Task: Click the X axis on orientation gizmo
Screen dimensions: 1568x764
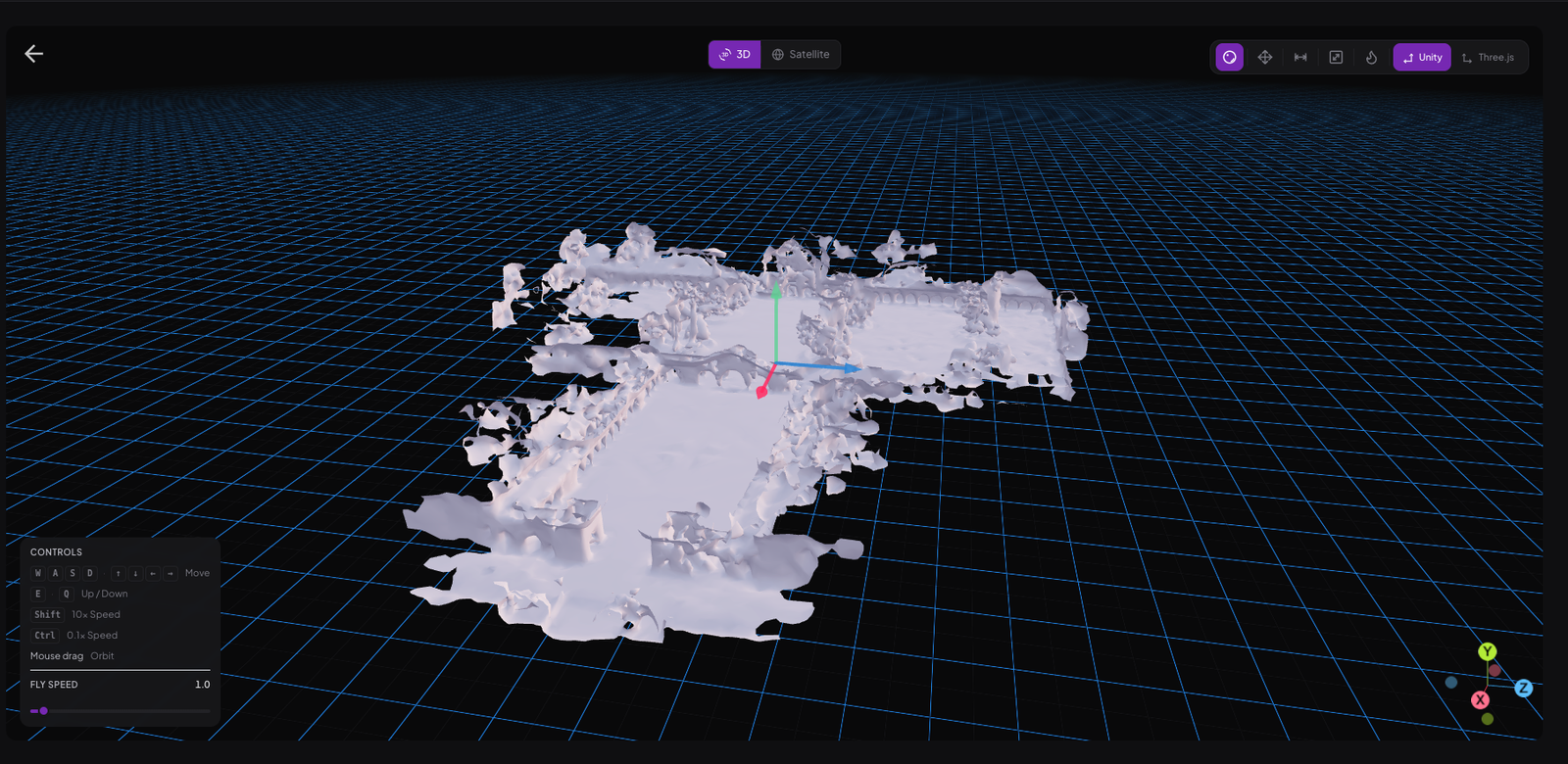Action: pos(1481,699)
